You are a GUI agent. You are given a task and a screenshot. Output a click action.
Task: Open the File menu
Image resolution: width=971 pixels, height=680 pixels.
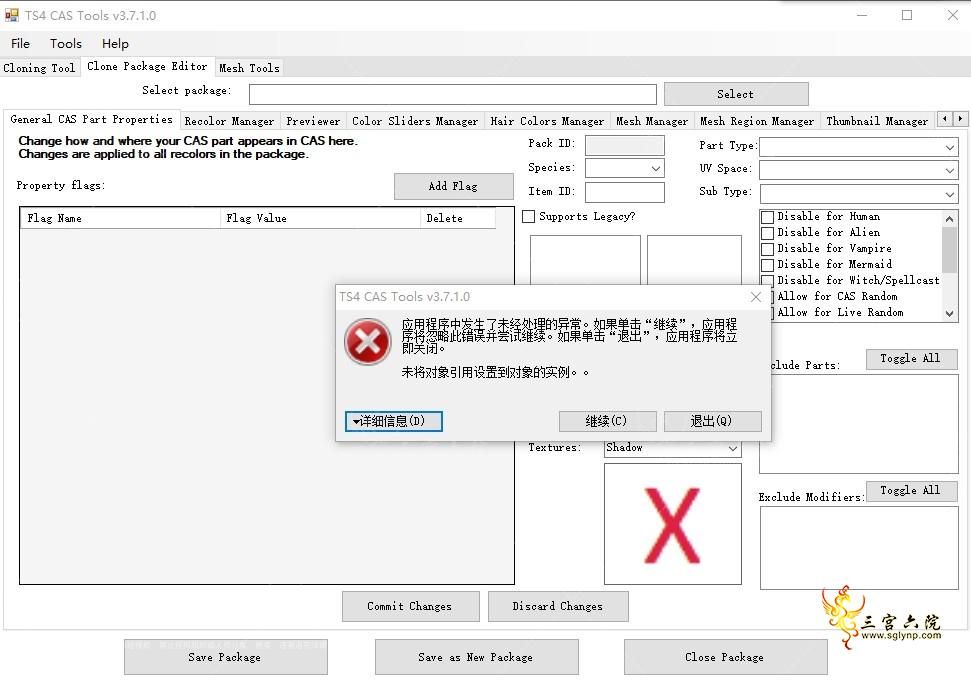tap(20, 43)
